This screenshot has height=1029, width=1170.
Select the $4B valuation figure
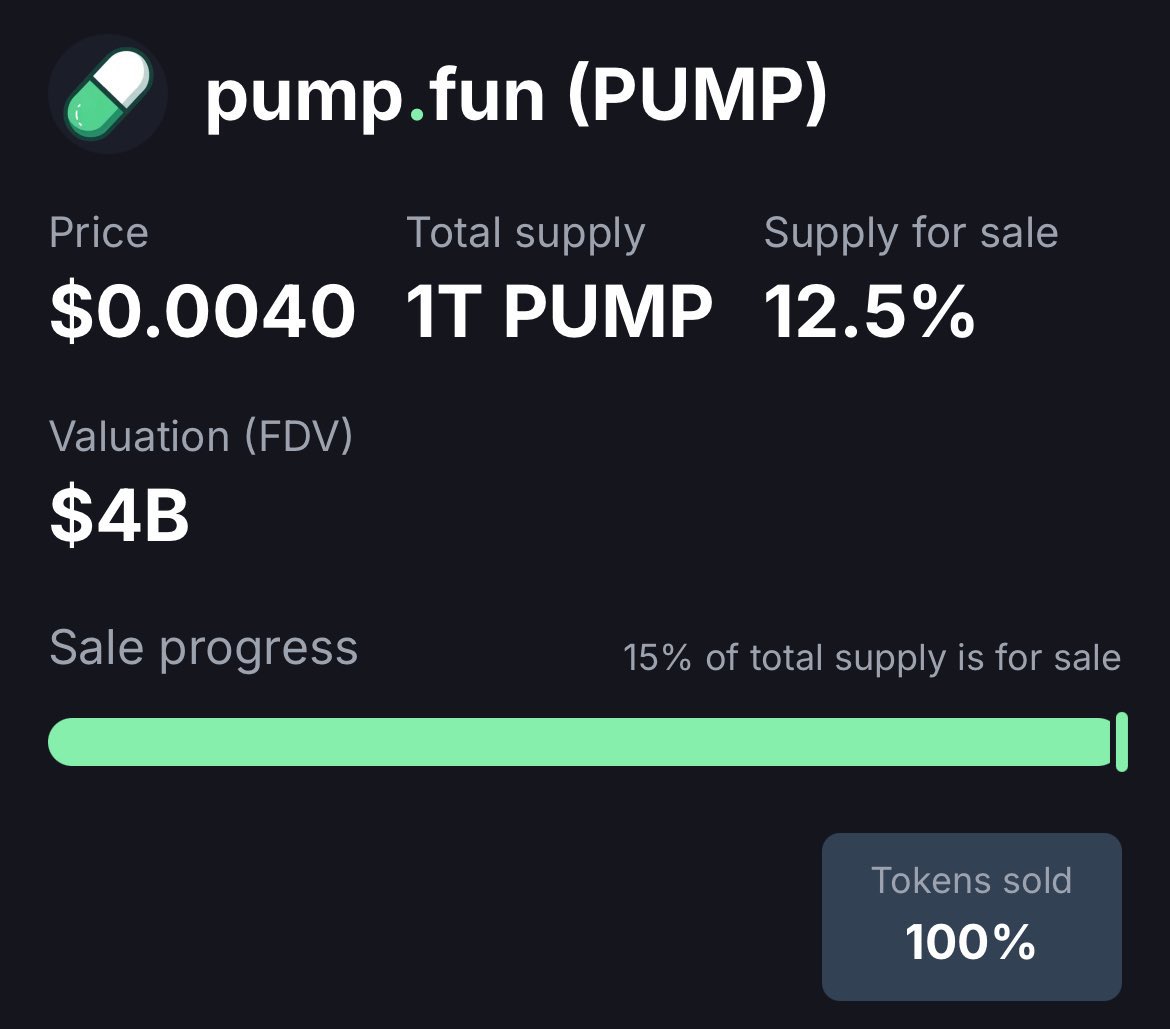(119, 514)
